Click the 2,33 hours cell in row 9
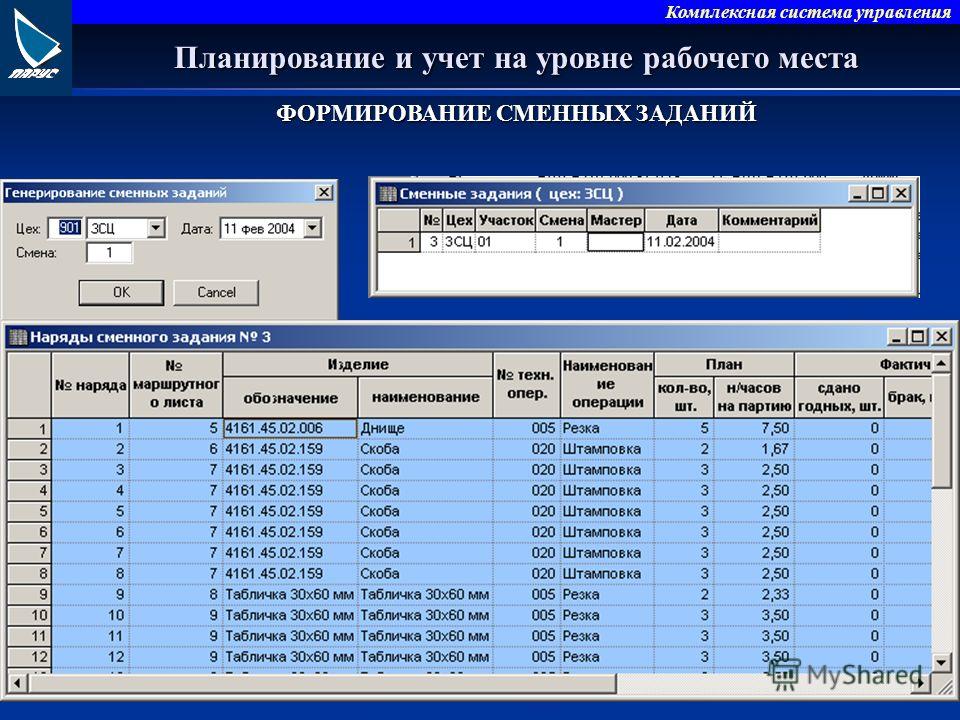Image resolution: width=960 pixels, height=720 pixels. click(754, 595)
